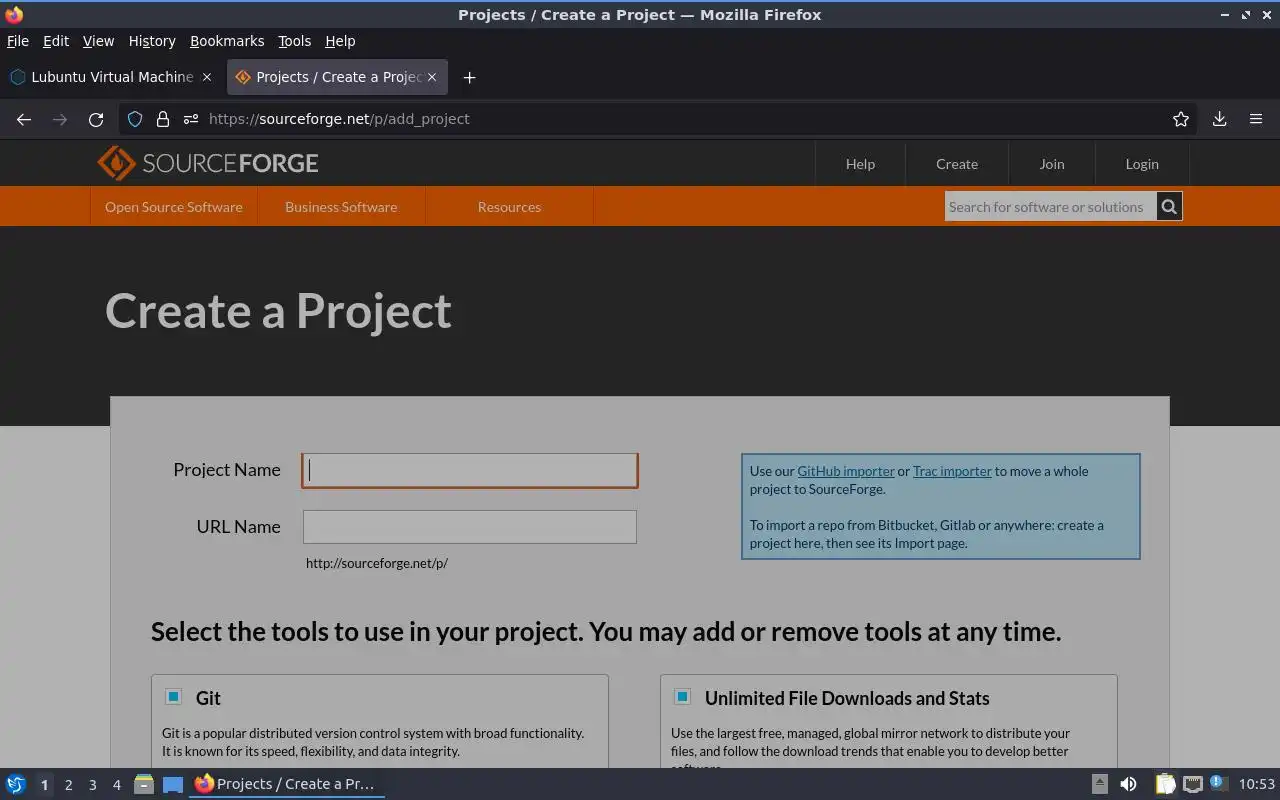Open the History menu
Screen dimensions: 1280x800
pyautogui.click(x=152, y=41)
